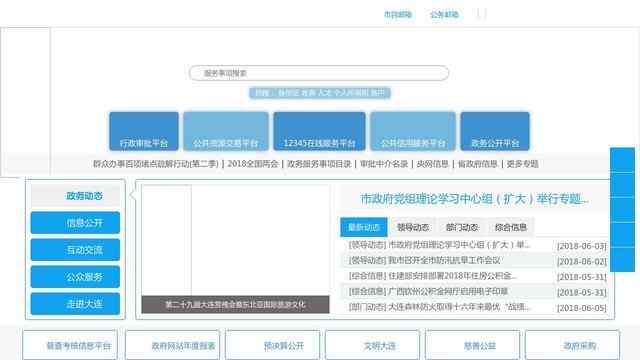
Task: Click the date [2018-06-03] in the news list
Action: click(582, 246)
